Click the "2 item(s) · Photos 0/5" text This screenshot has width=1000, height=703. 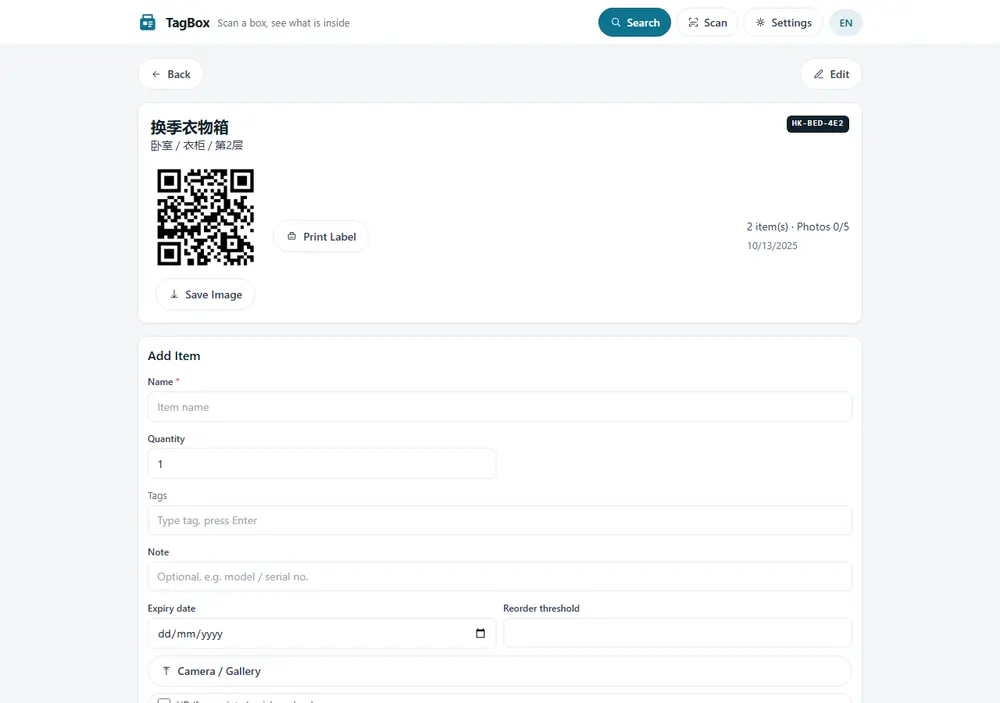coord(797,226)
